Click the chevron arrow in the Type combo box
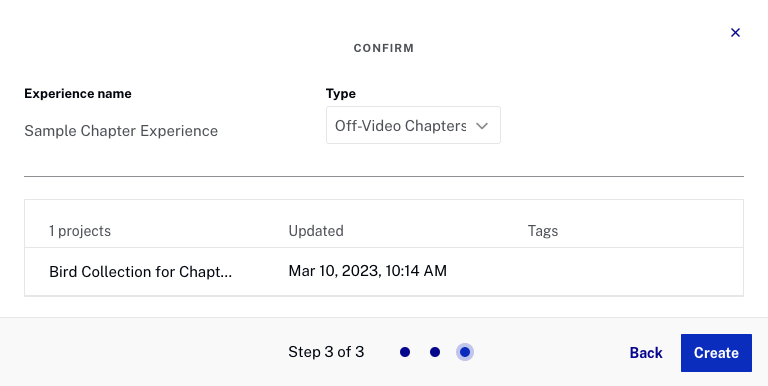This screenshot has height=386, width=768. 482,126
